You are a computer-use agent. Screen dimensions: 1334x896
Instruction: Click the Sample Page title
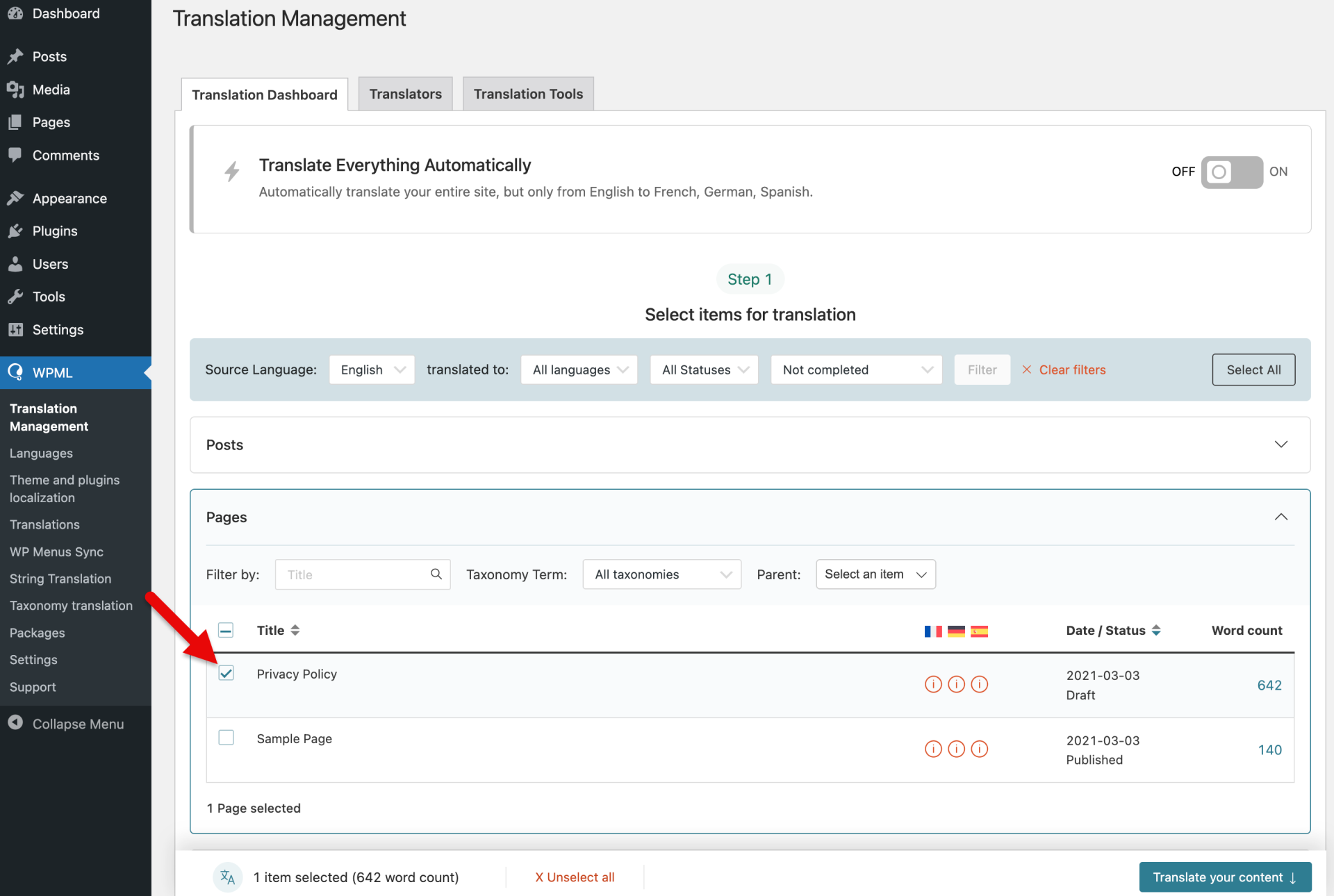pyautogui.click(x=294, y=738)
